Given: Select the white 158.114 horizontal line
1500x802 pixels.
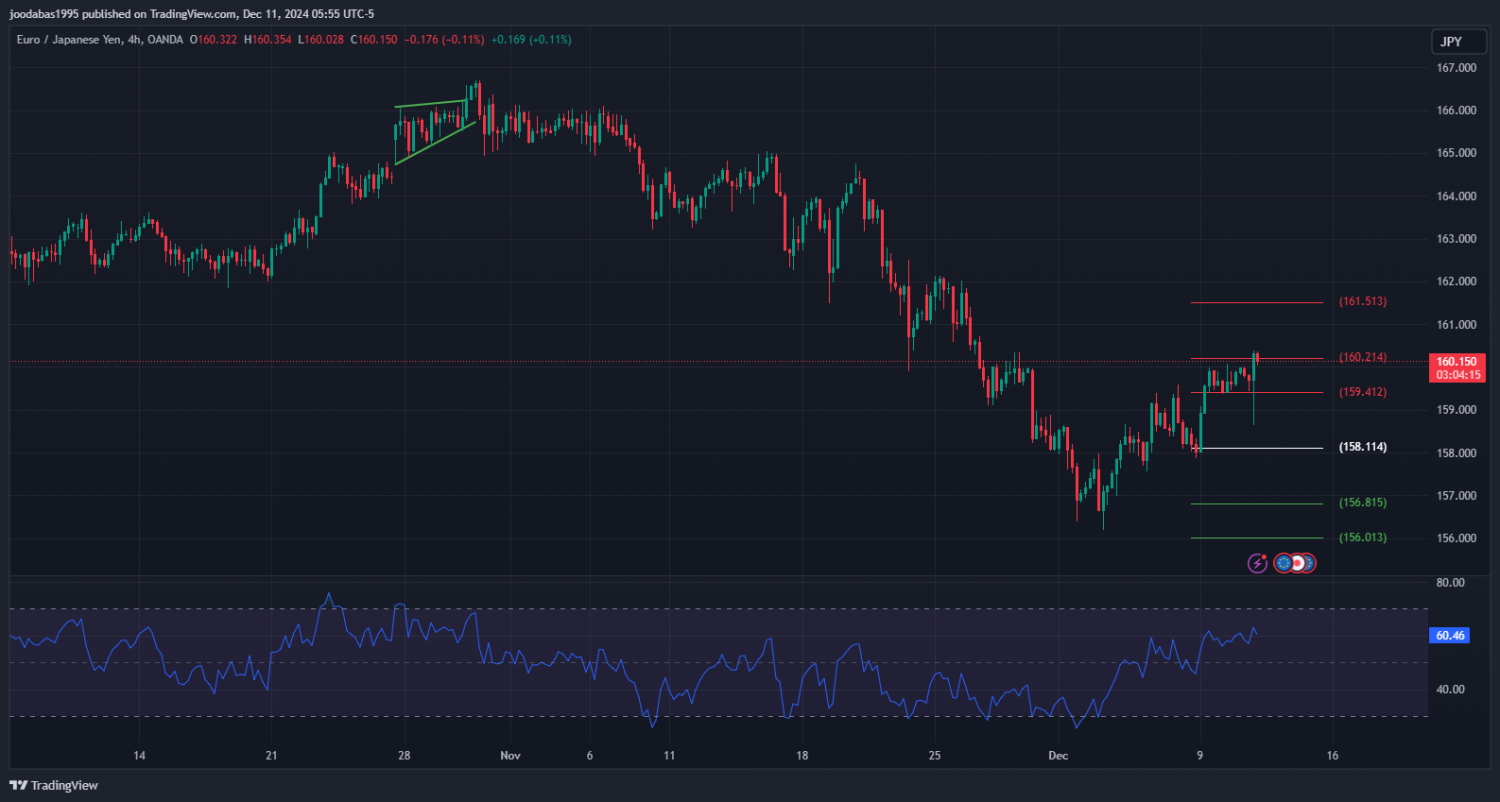Looking at the screenshot, I should (1260, 448).
